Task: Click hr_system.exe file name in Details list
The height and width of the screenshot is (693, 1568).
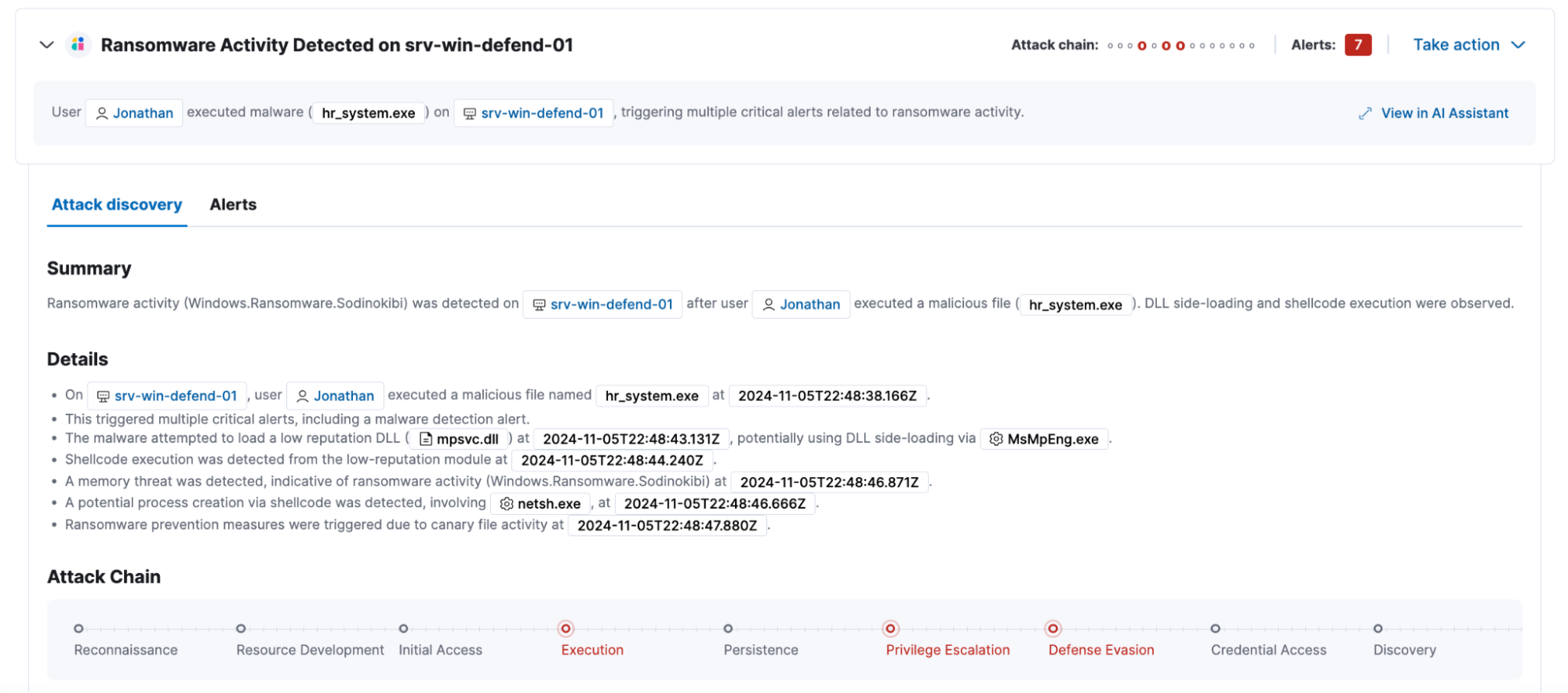Action: (652, 396)
